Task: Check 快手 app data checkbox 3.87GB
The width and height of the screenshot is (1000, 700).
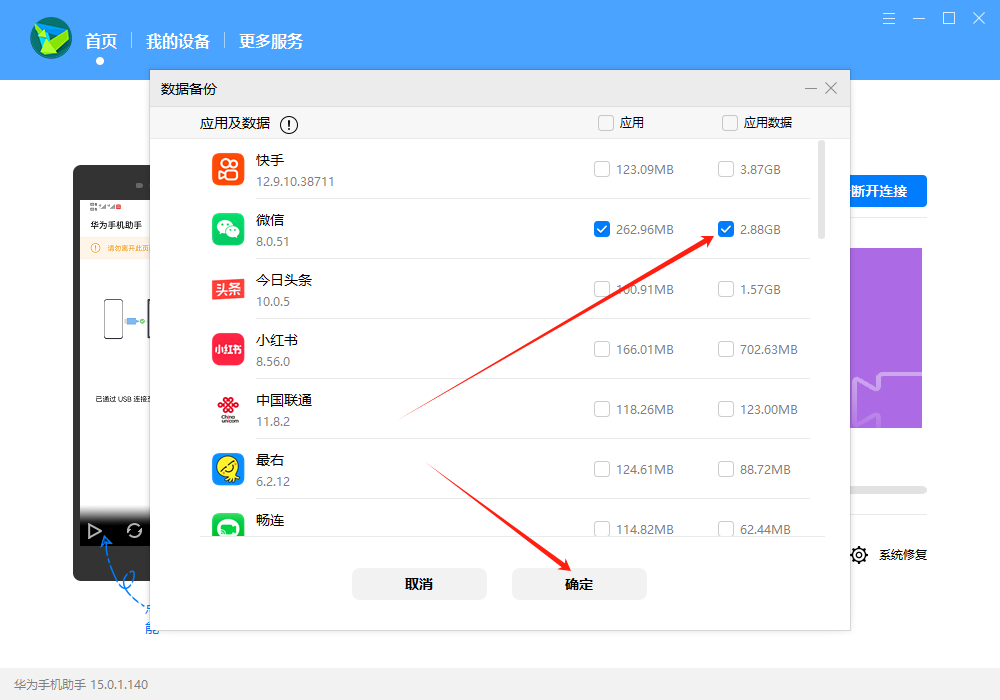Action: tap(726, 169)
